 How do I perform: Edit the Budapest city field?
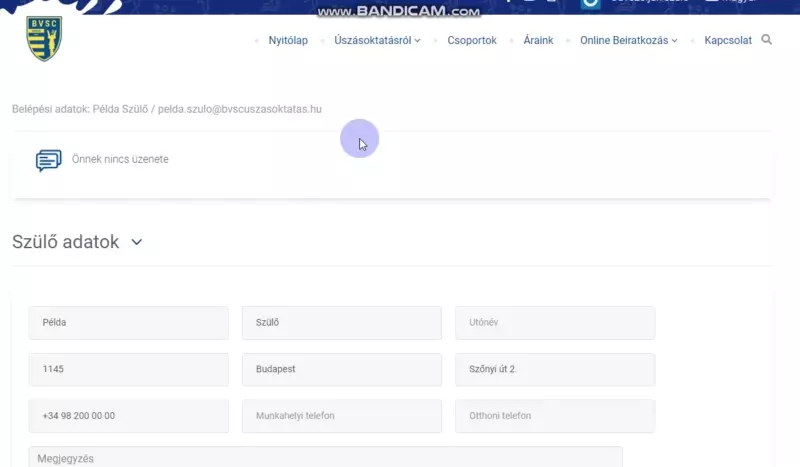(x=341, y=369)
